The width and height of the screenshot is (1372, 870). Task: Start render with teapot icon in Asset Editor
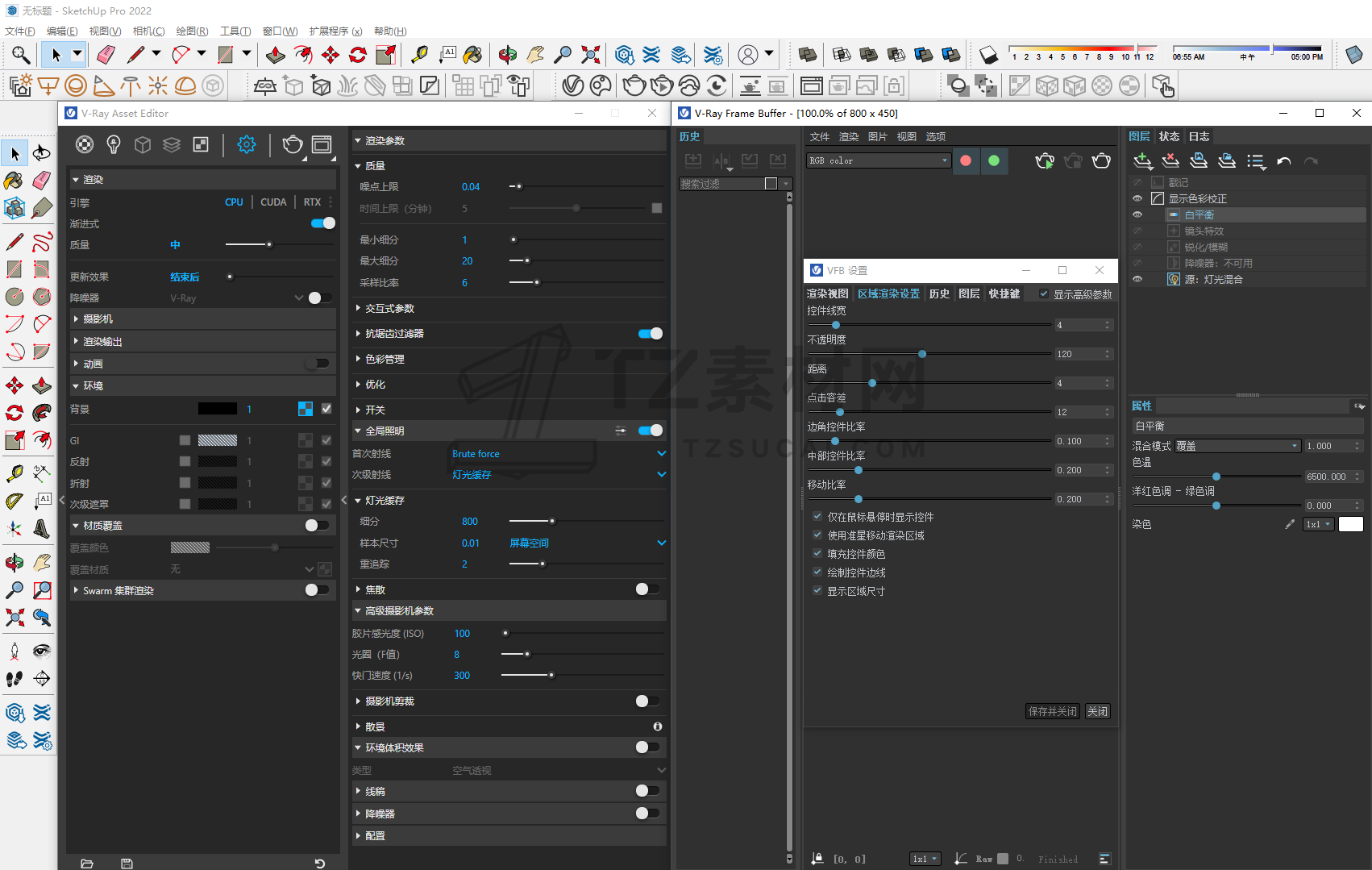[293, 144]
